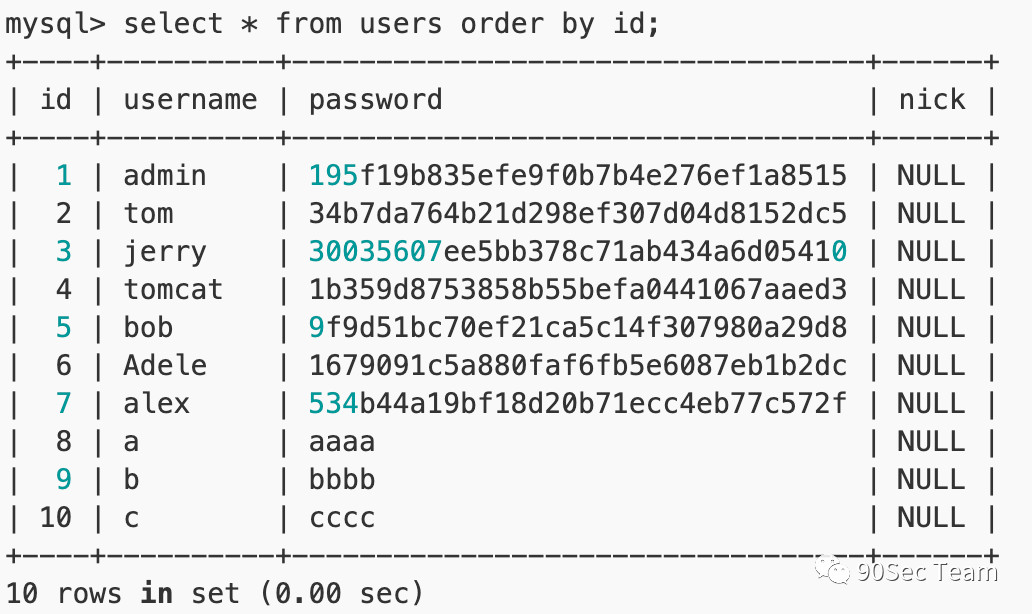1032x614 pixels.
Task: Click the username column header
Action: [190, 100]
